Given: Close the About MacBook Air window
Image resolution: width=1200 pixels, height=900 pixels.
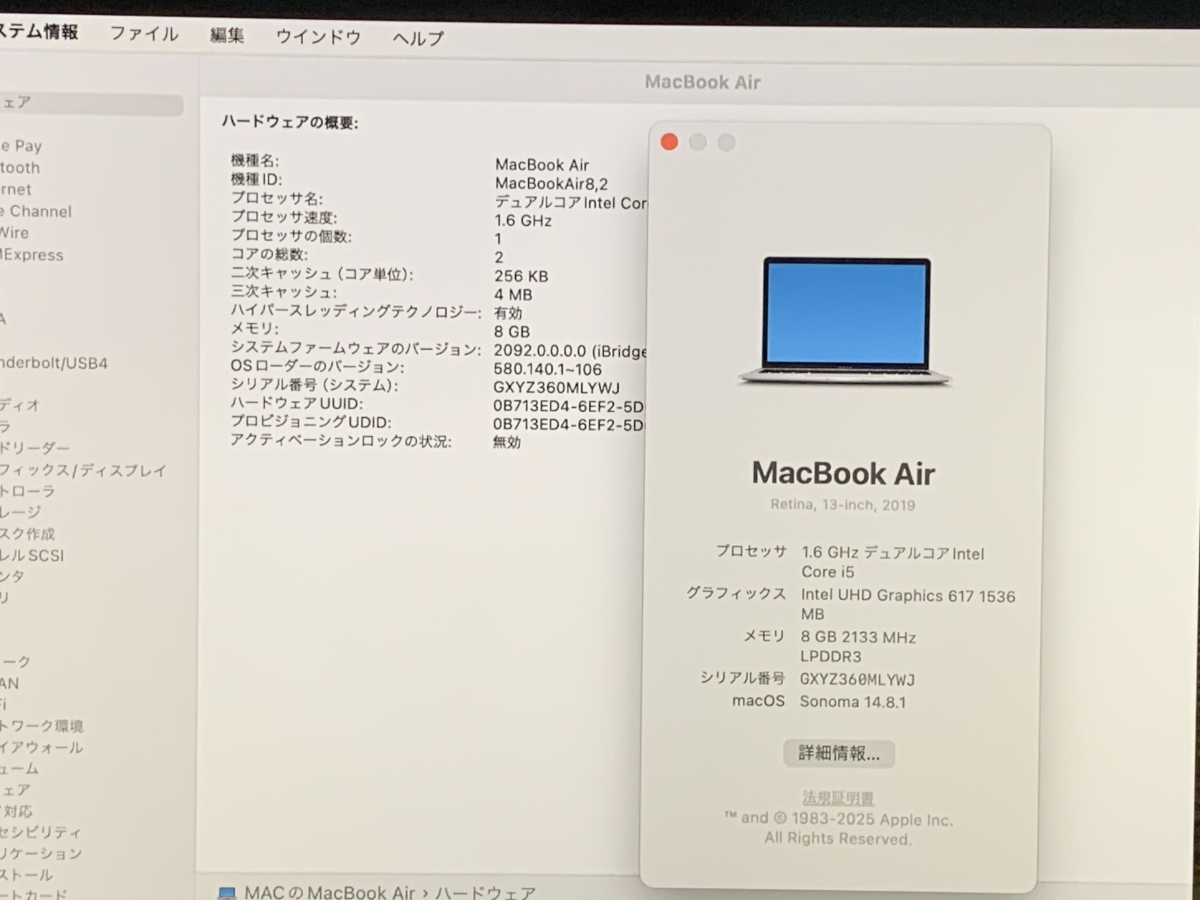Looking at the screenshot, I should [669, 142].
